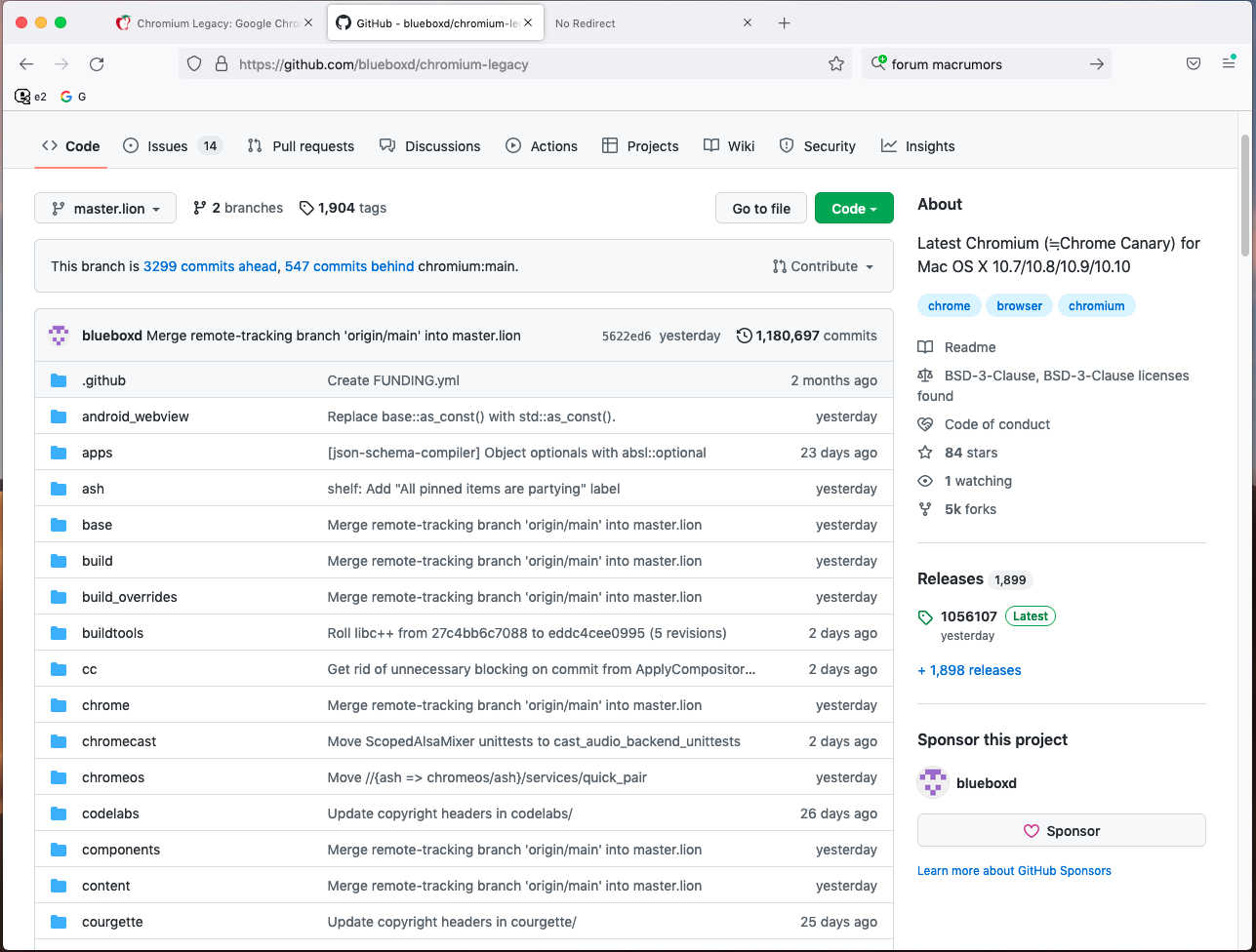The height and width of the screenshot is (952, 1256).
Task: Click the chrome topic tag
Action: click(950, 306)
